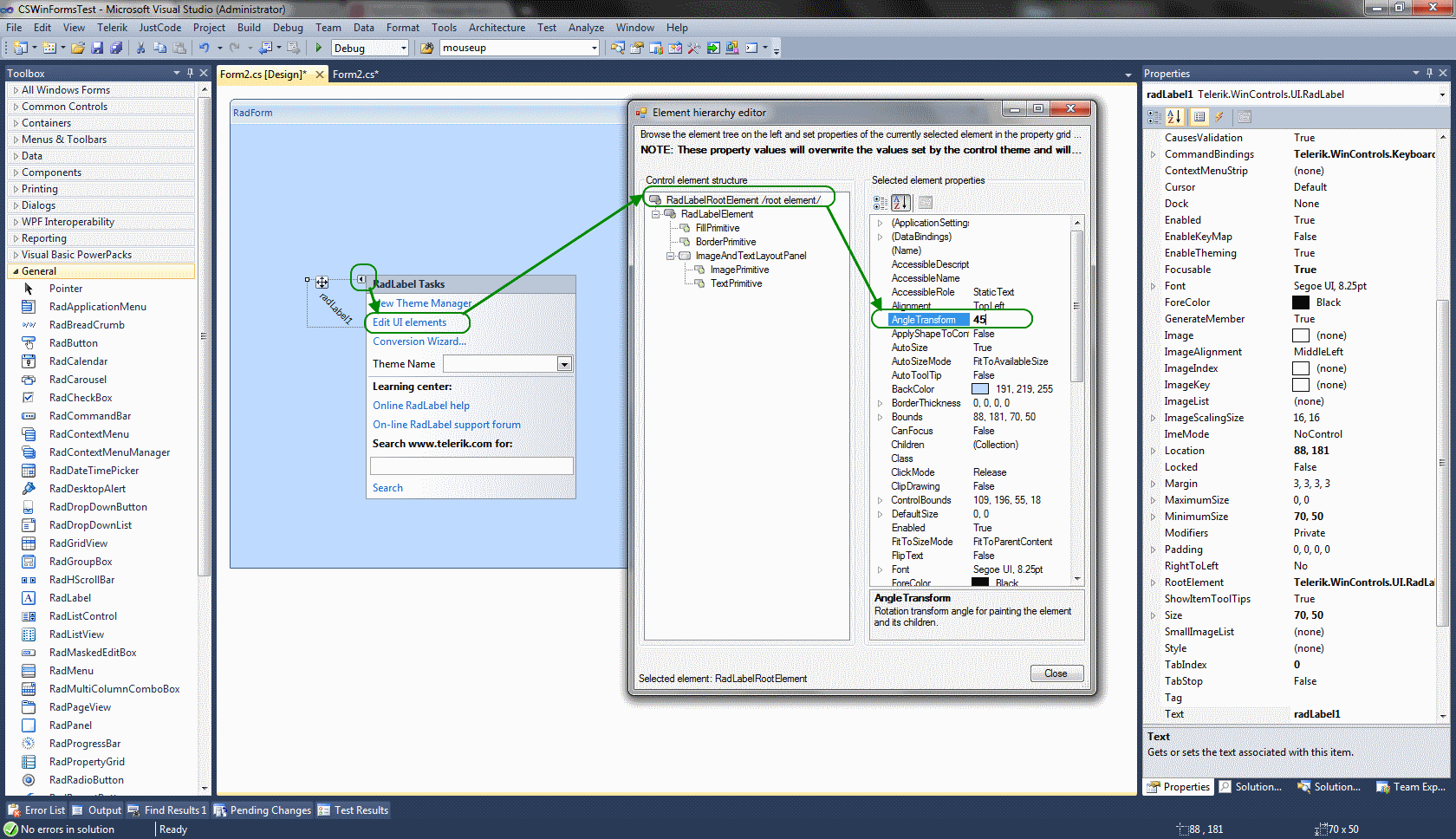Click the Search link in RadLabel Tasks

(387, 488)
